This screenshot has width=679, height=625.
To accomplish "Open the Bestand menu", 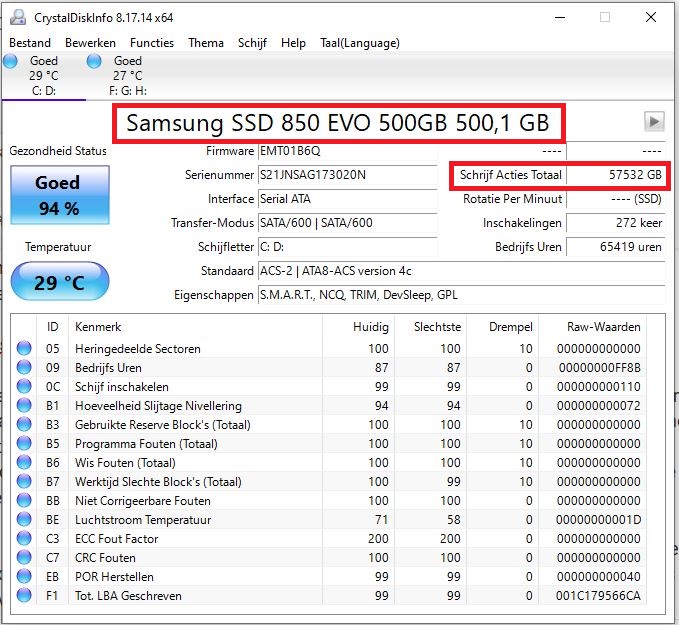I will pos(30,43).
